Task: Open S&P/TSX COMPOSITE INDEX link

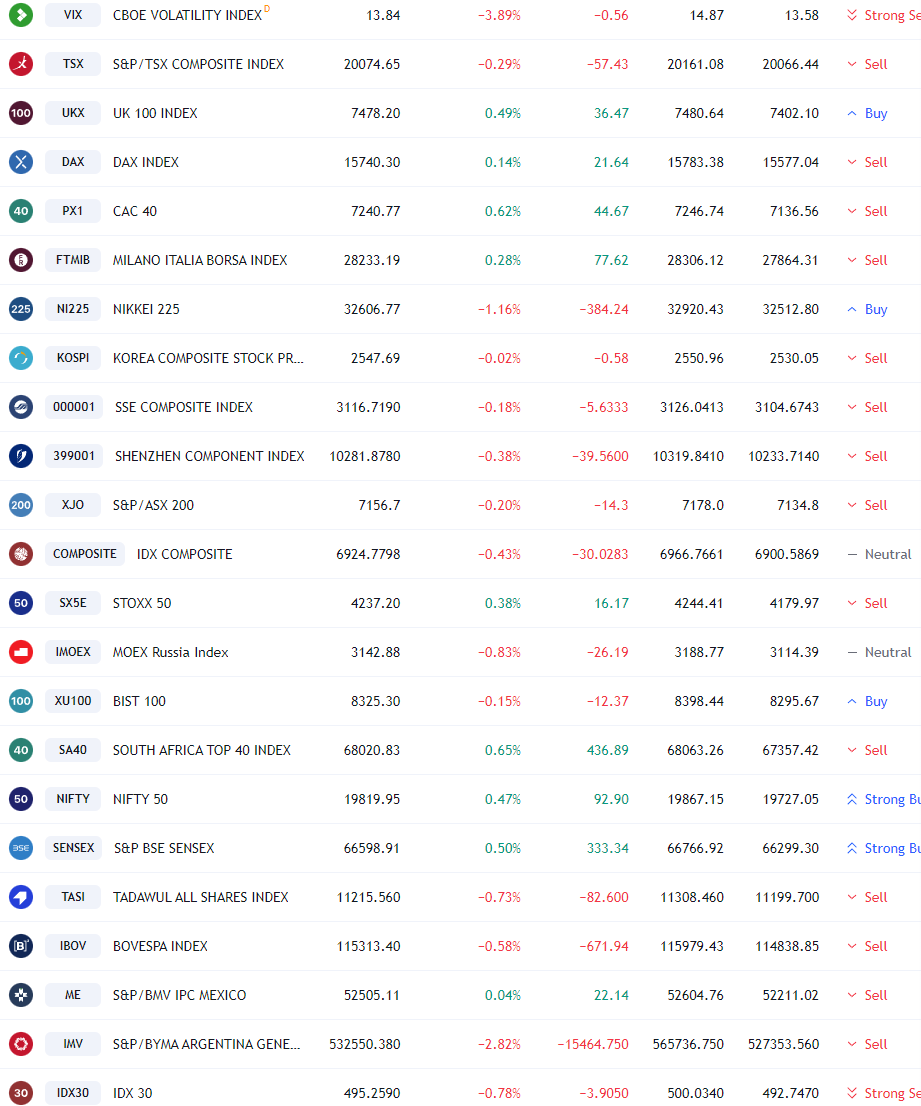Action: 198,64
